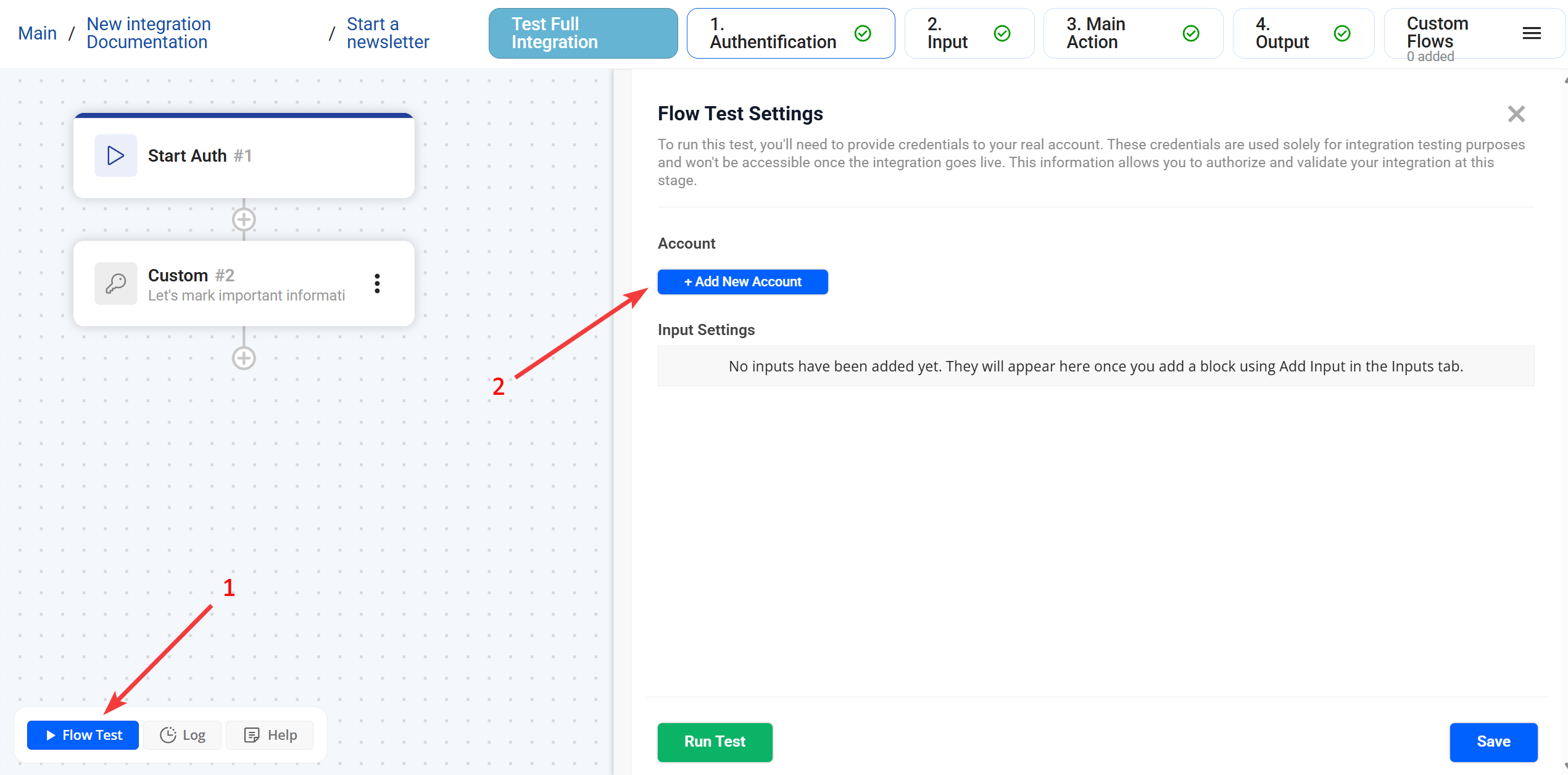Screen dimensions: 1568x775
Task: Open the Log clock icon button
Action: 183,735
